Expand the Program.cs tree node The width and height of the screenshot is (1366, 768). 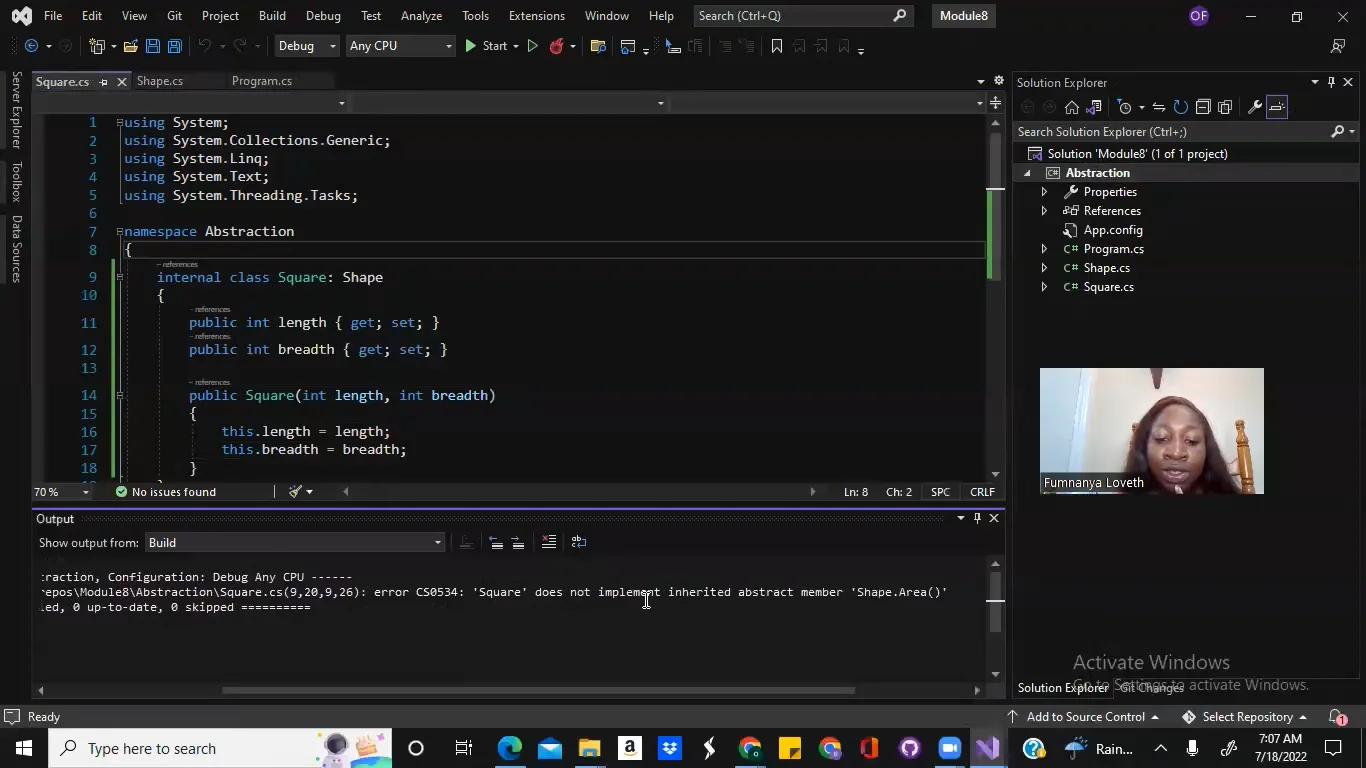click(x=1044, y=249)
